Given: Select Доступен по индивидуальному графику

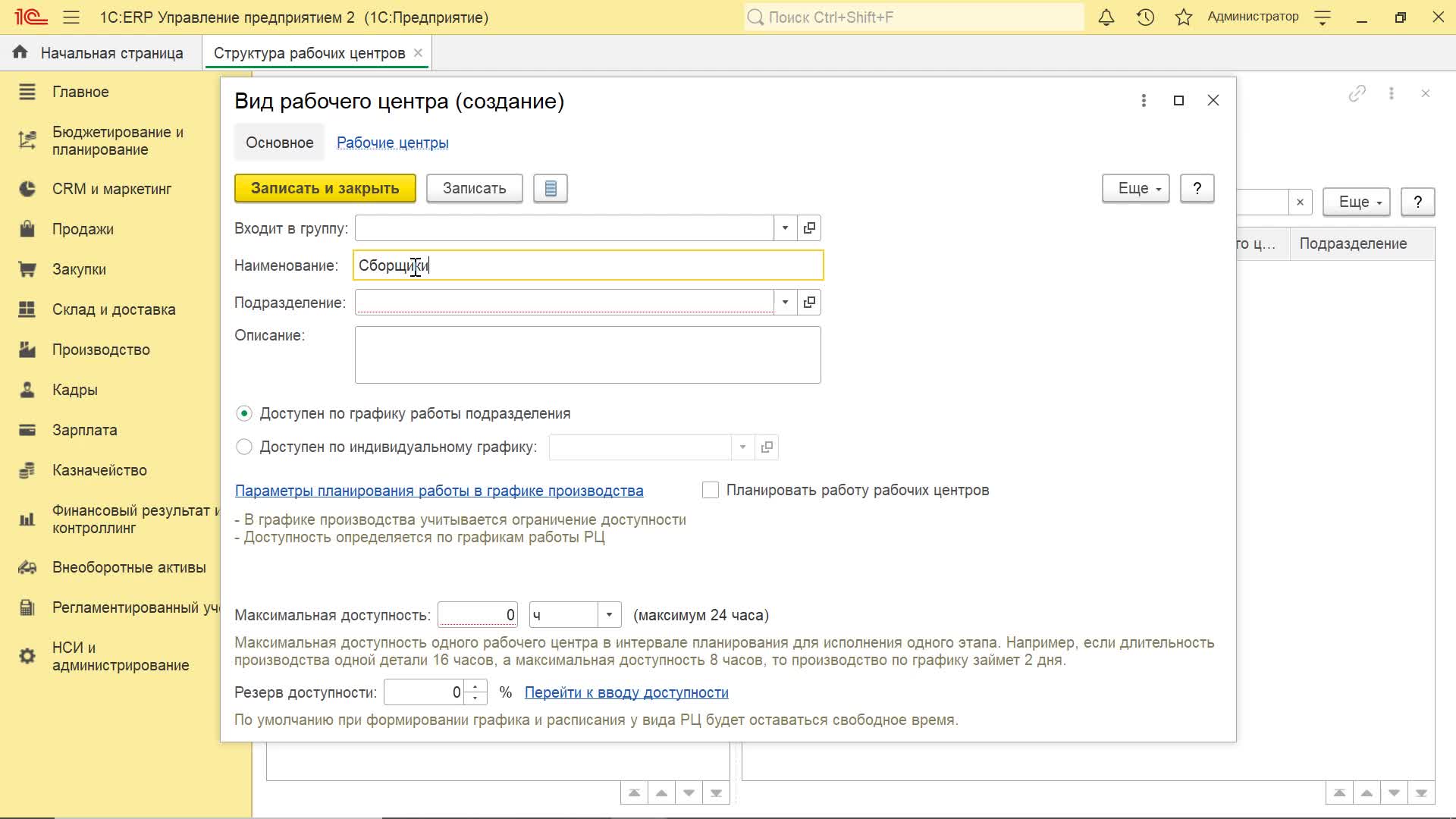Looking at the screenshot, I should (244, 447).
